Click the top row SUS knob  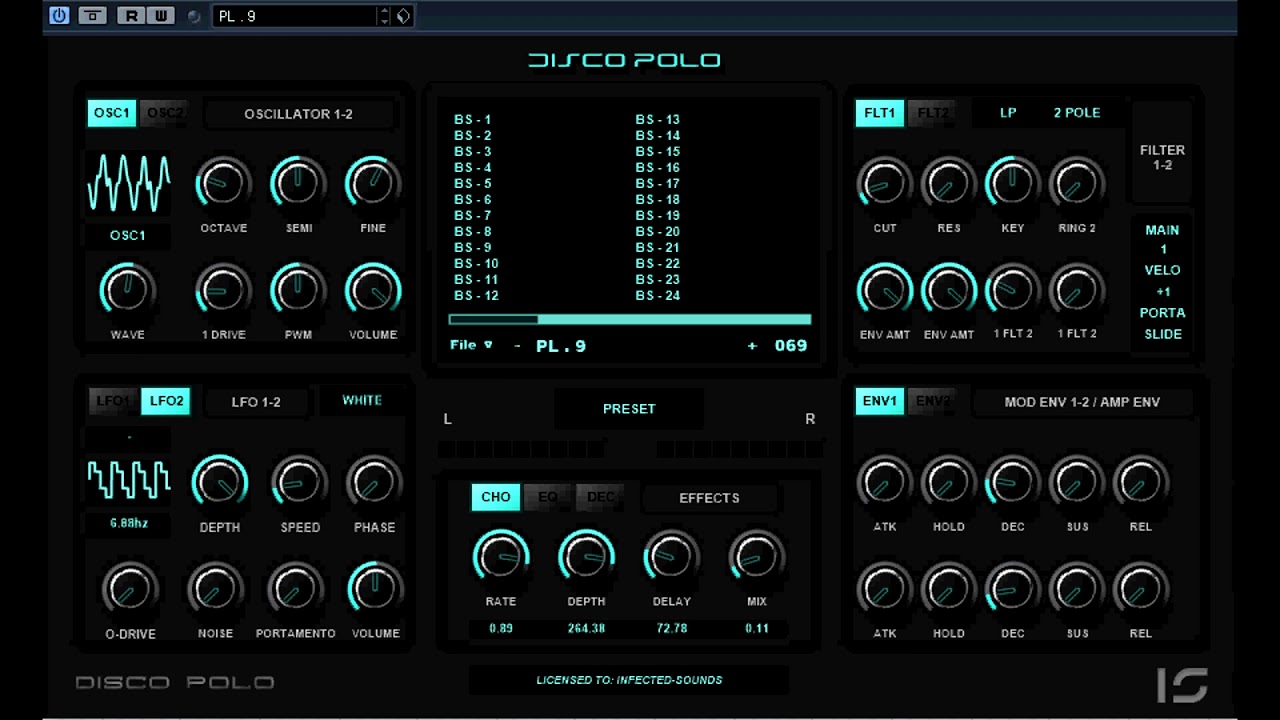click(x=1077, y=483)
